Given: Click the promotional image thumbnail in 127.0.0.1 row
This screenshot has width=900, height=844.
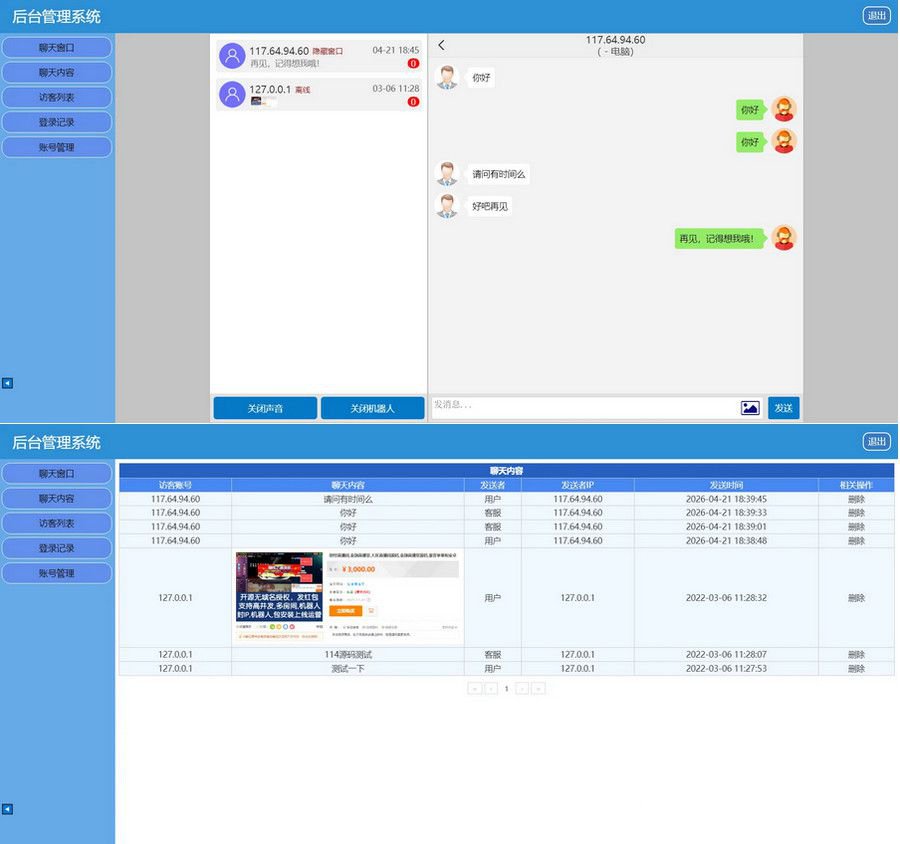Looking at the screenshot, I should tap(347, 596).
